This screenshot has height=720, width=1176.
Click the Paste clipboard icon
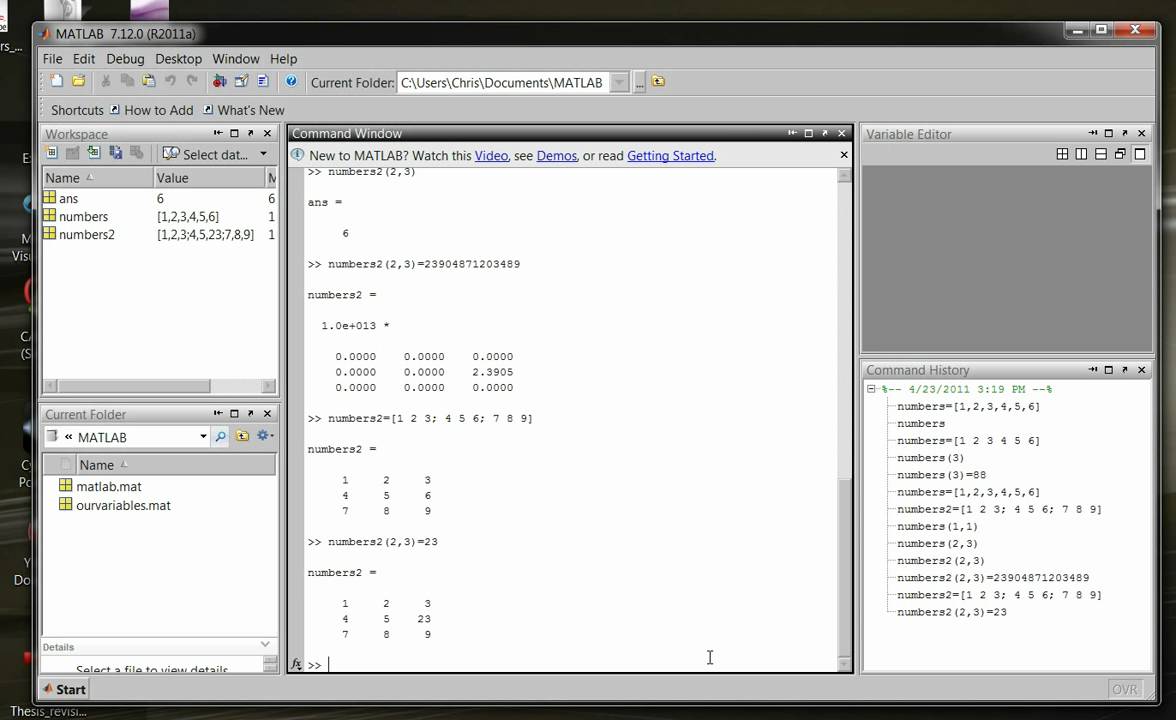[148, 81]
